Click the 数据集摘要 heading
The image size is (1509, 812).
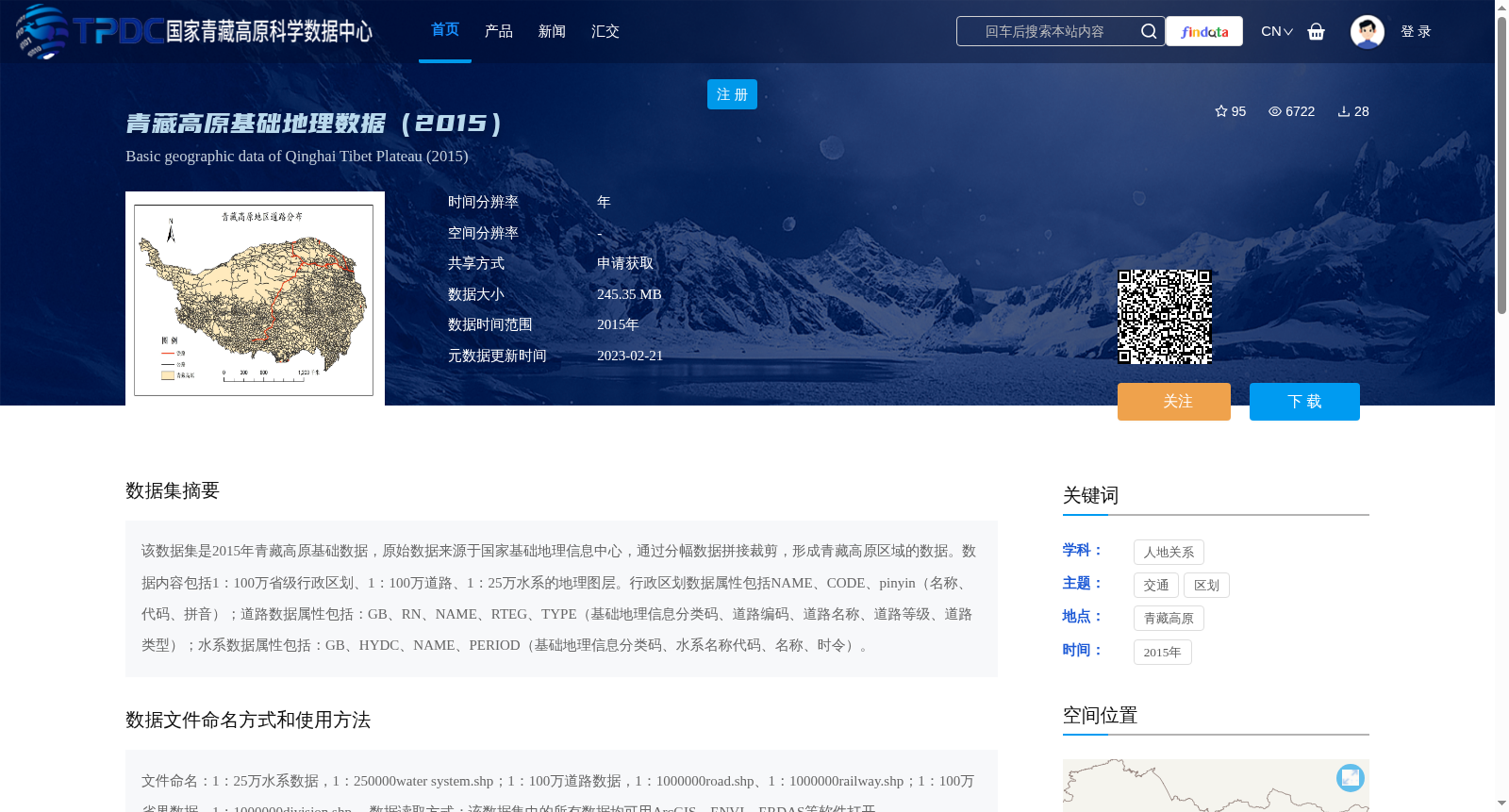[173, 490]
